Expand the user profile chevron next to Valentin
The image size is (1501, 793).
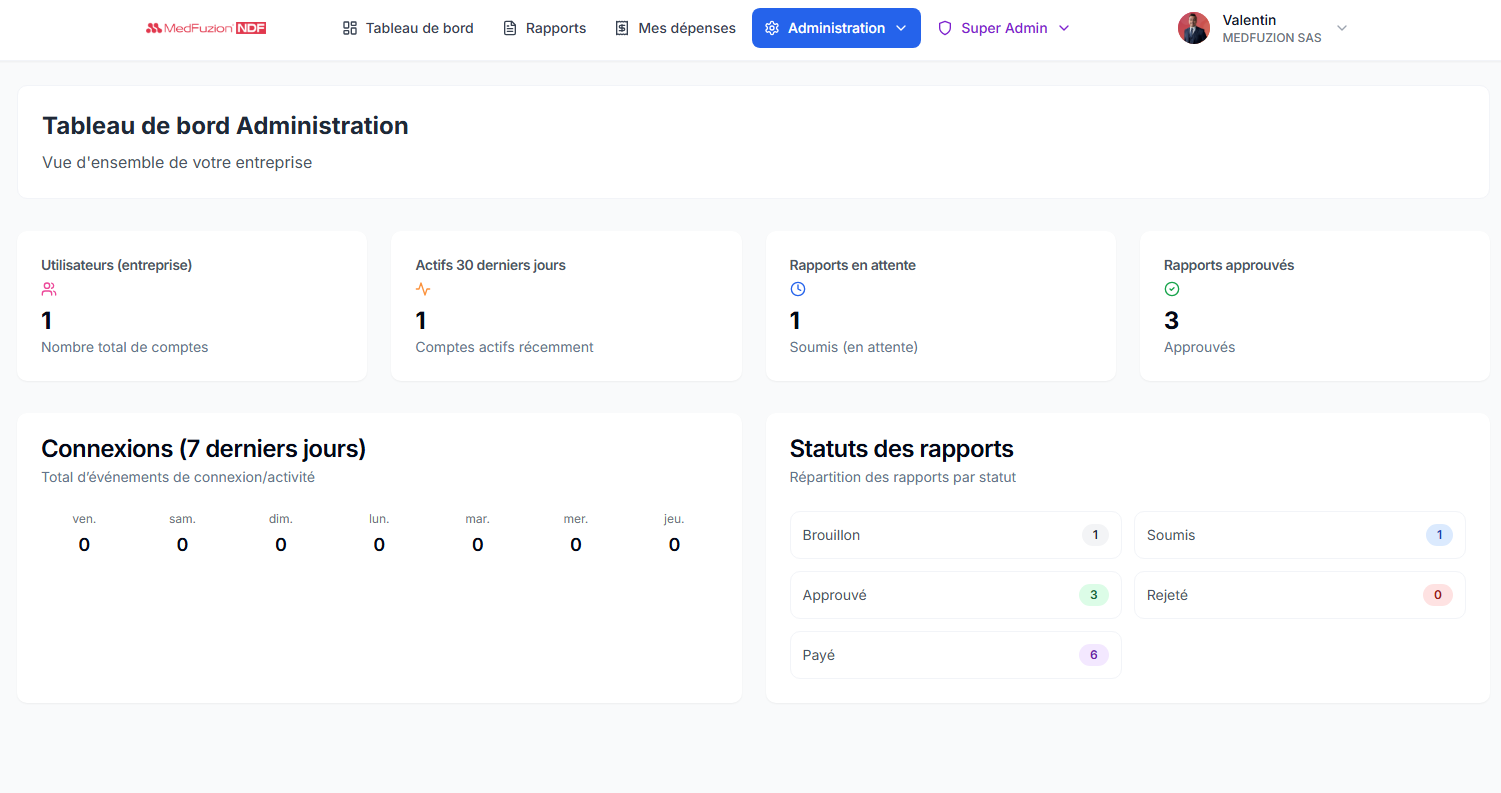(x=1342, y=28)
